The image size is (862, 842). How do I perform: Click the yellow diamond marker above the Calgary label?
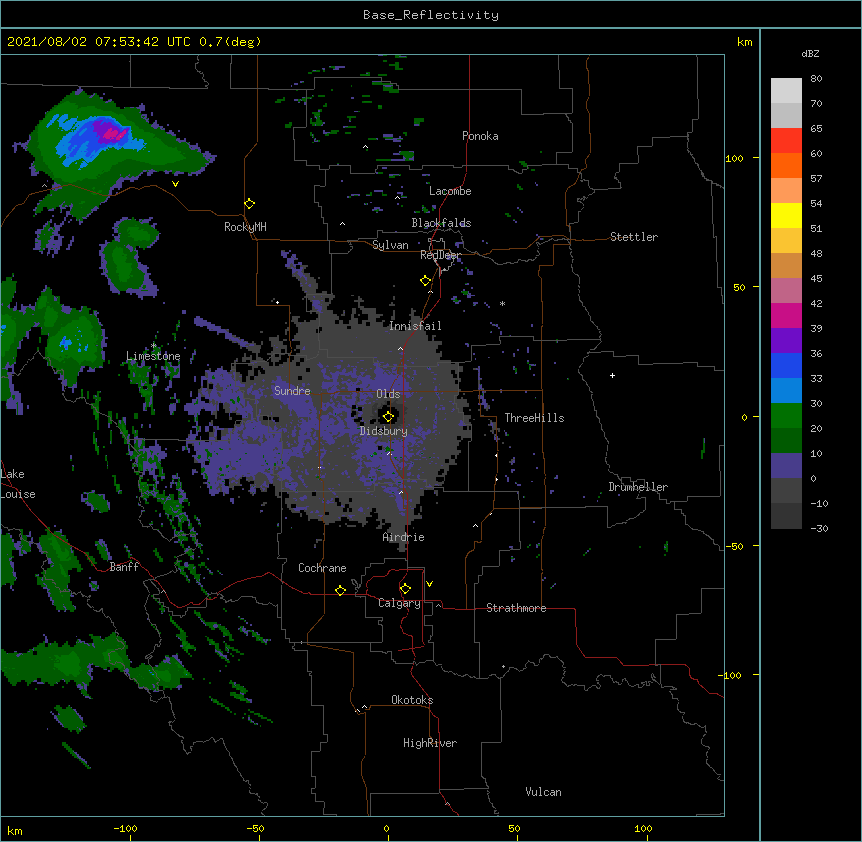point(405,589)
